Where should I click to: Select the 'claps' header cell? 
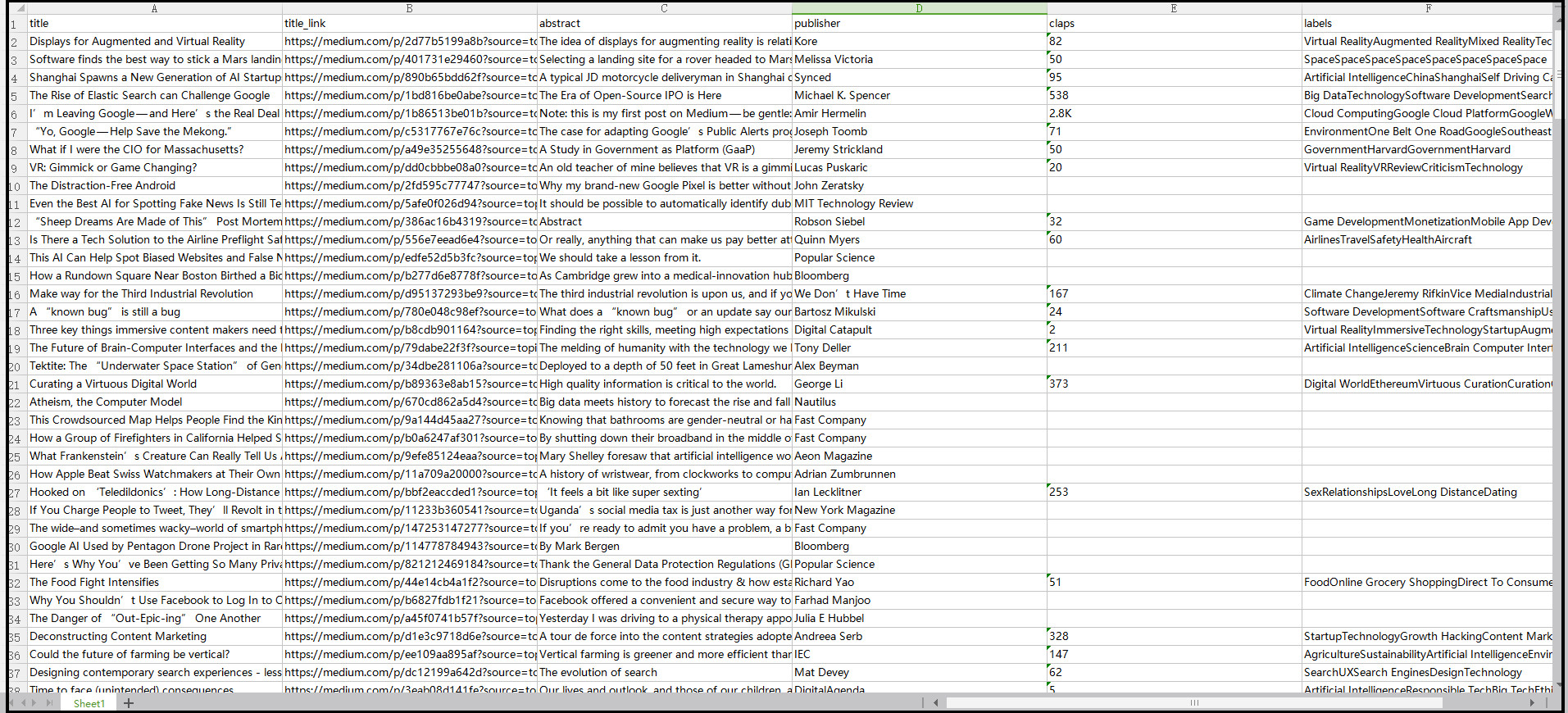coord(1174,23)
